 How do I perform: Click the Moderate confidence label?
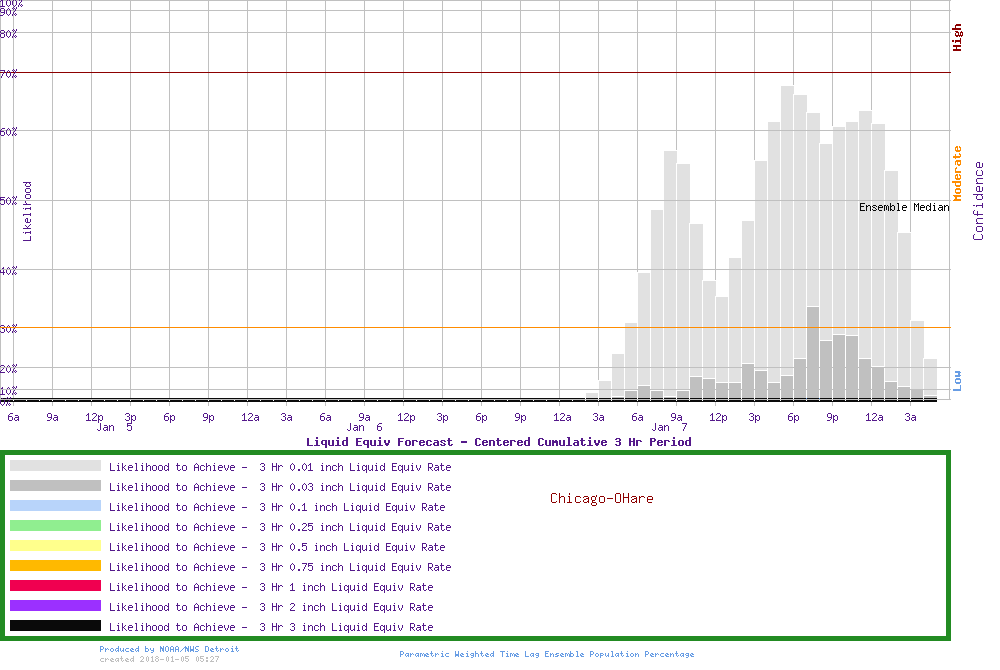pos(957,174)
